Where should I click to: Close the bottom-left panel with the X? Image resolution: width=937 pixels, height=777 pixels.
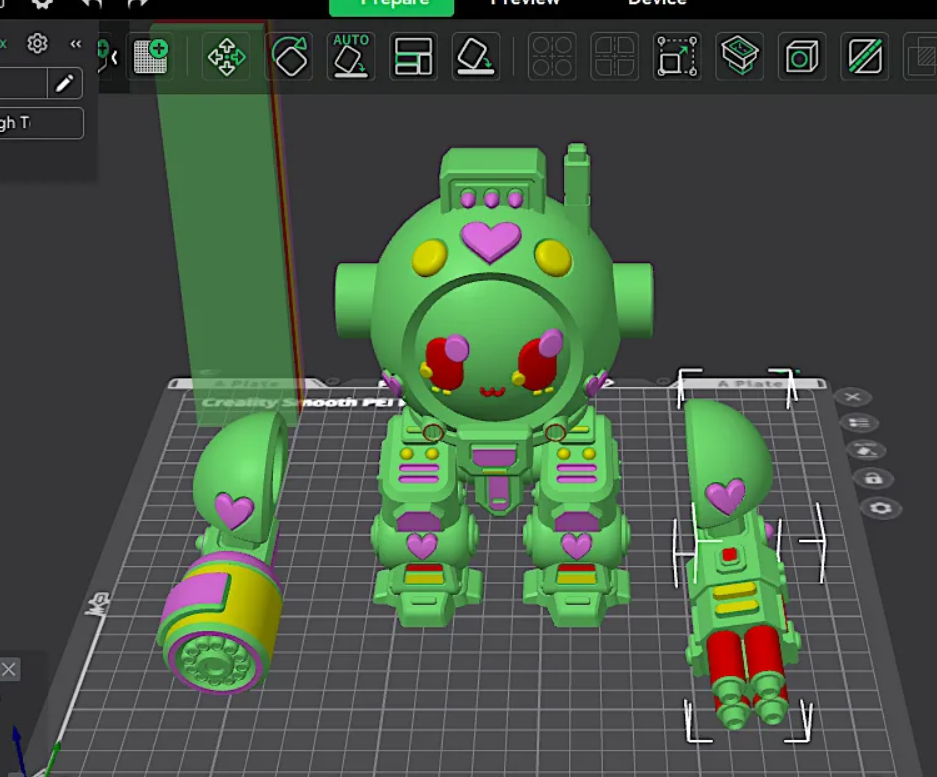click(x=8, y=669)
